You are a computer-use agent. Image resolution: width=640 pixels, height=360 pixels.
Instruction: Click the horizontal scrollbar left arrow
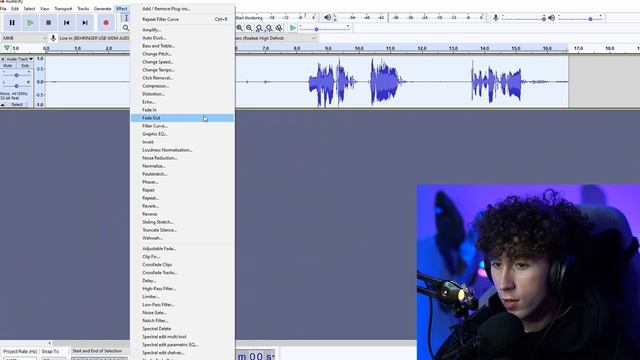click(50, 343)
